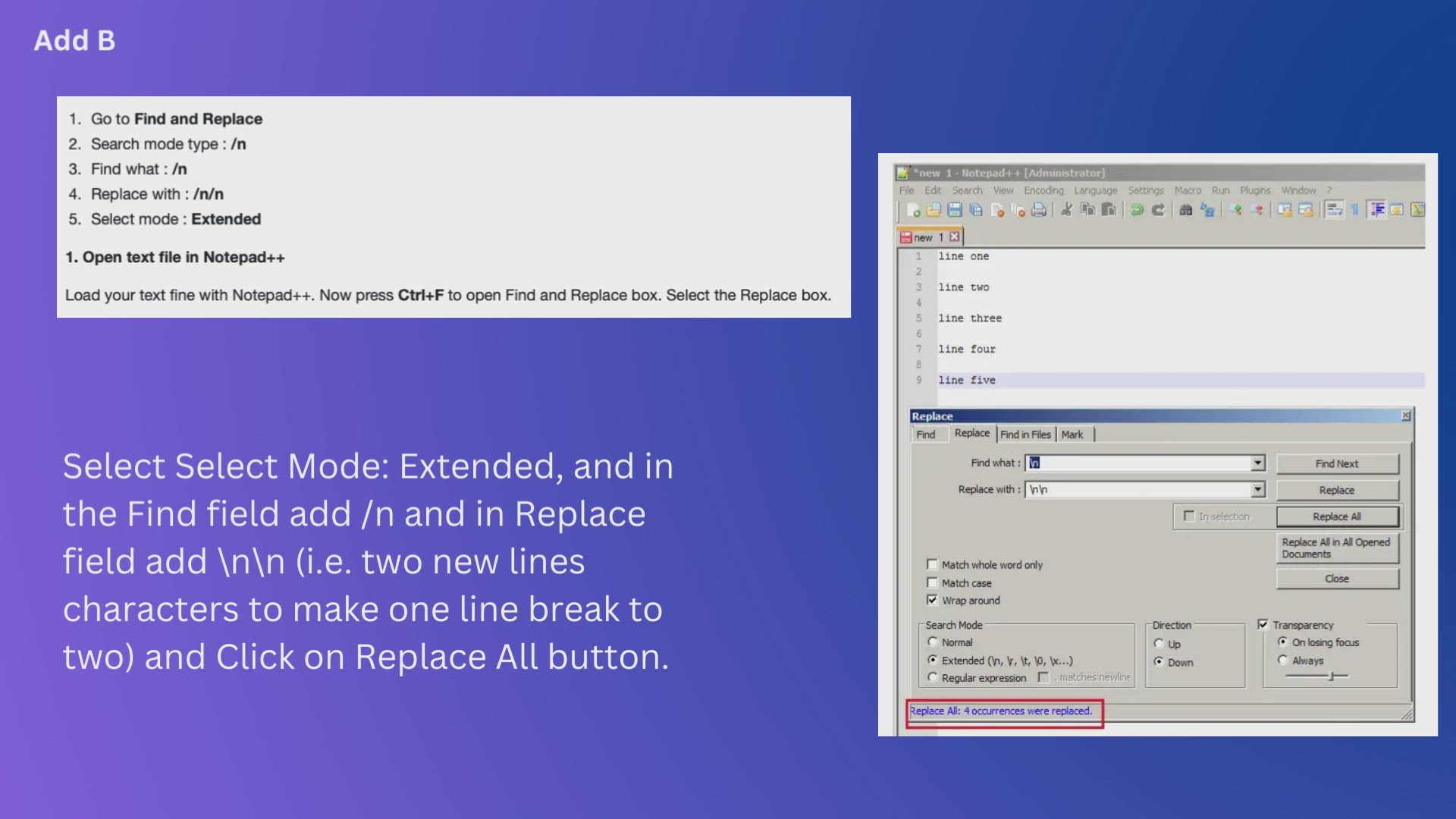
Task: Click the Open file folder icon
Action: tap(934, 210)
